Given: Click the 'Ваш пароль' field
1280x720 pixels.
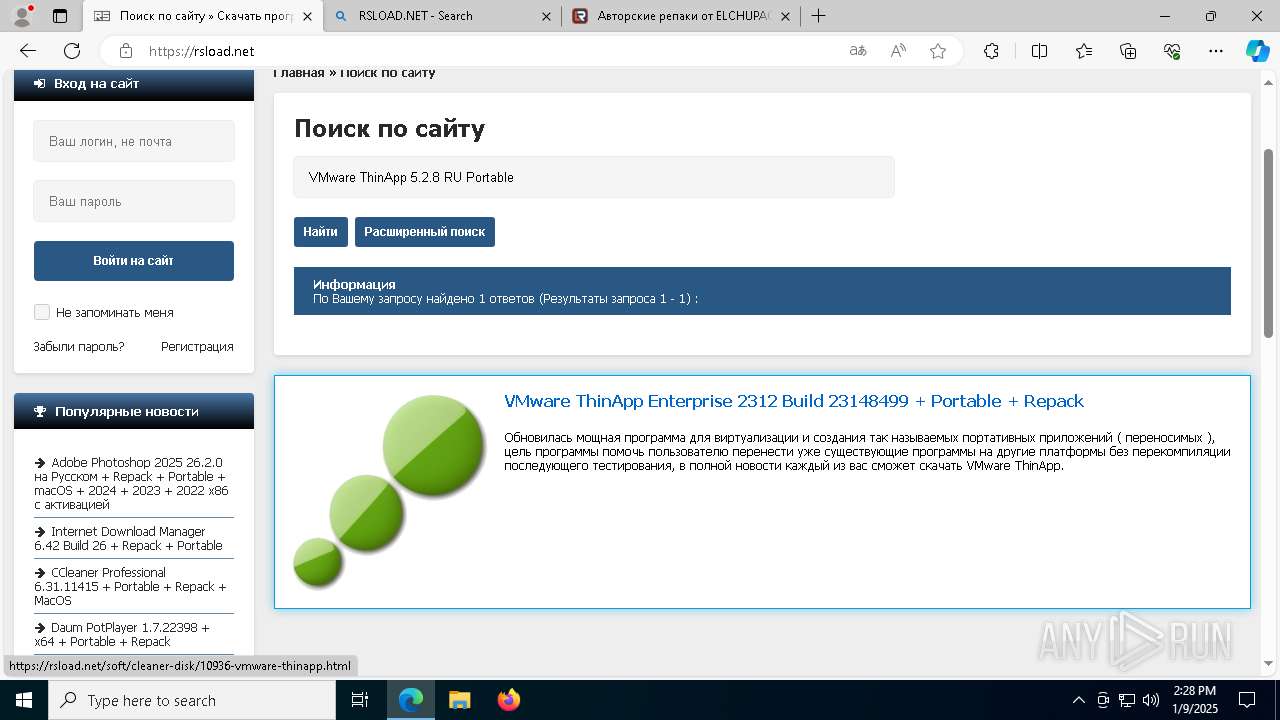Looking at the screenshot, I should click(134, 201).
